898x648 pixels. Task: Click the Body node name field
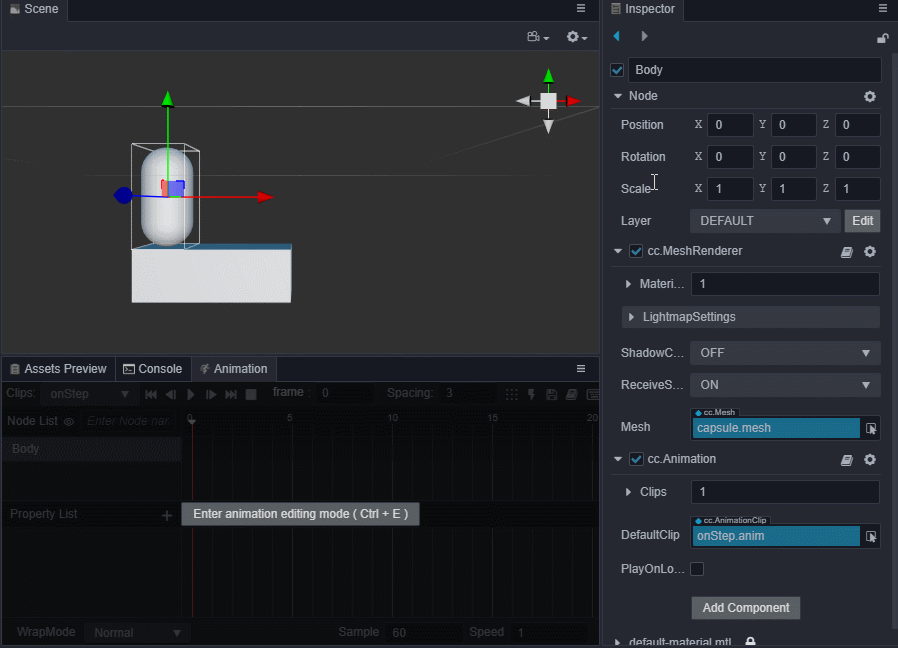click(x=754, y=70)
